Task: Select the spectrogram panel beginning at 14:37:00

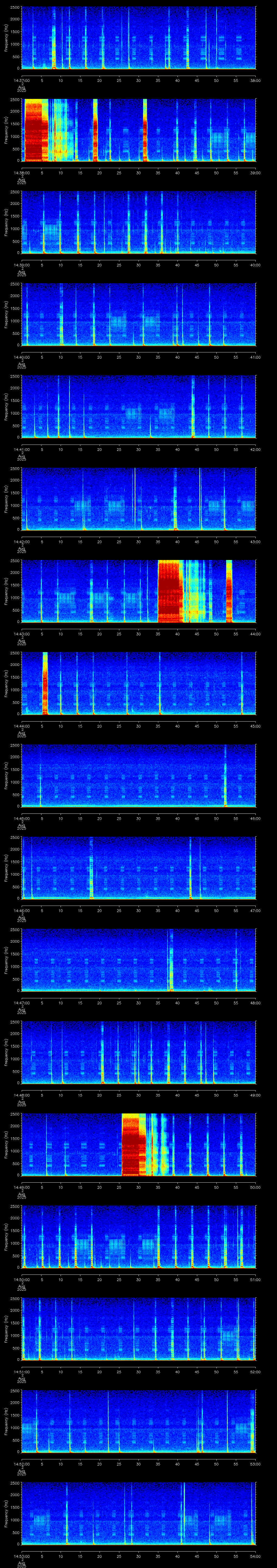Action: 139,38
